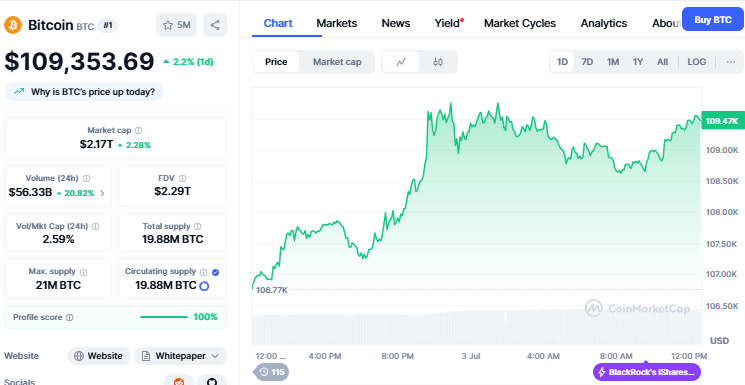745x385 pixels.
Task: Click the trend icon in price question
Action: [19, 92]
